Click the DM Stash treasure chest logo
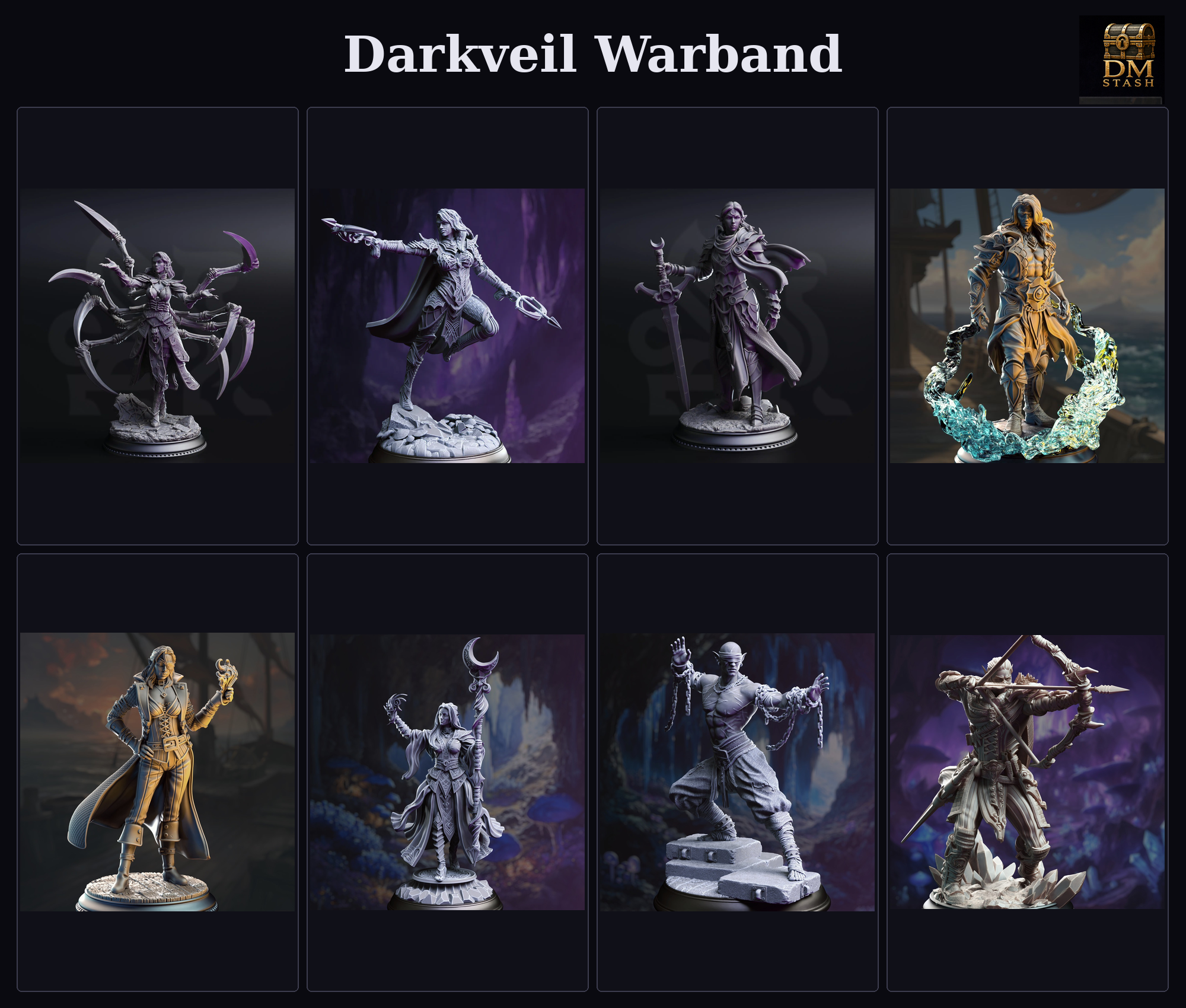 (1121, 59)
